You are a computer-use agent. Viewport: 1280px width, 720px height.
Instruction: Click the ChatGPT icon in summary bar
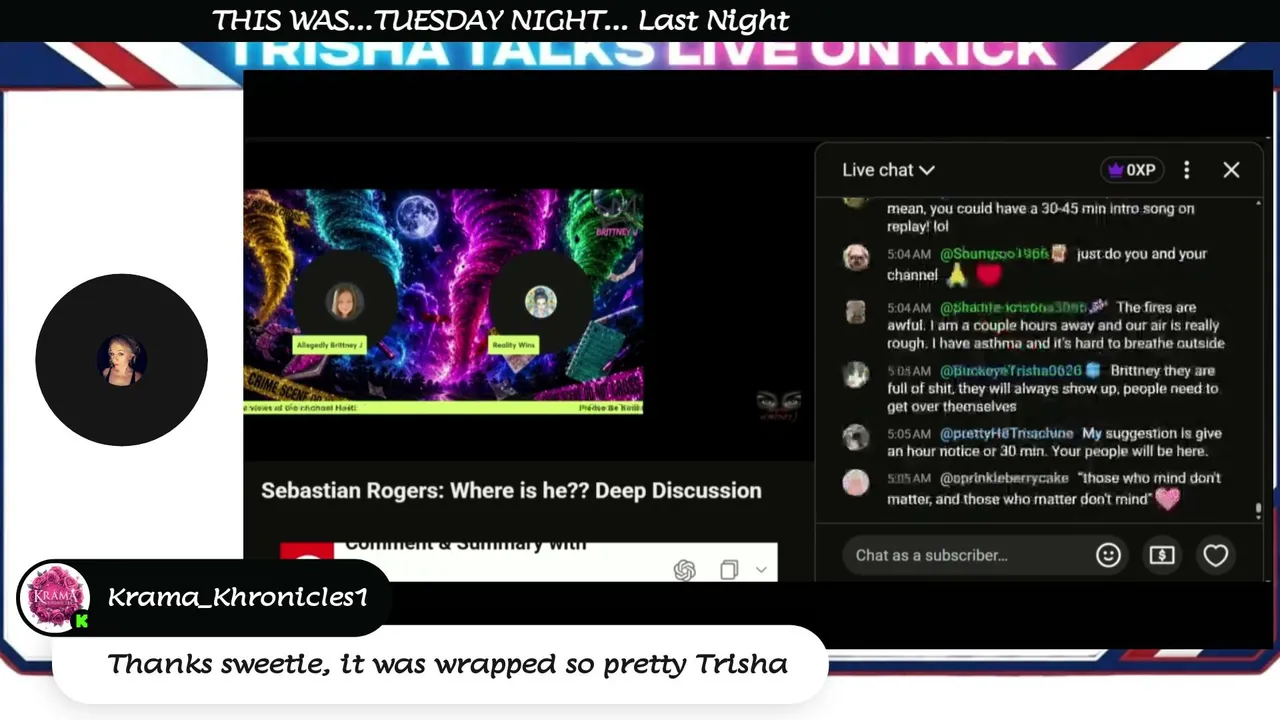tap(684, 570)
